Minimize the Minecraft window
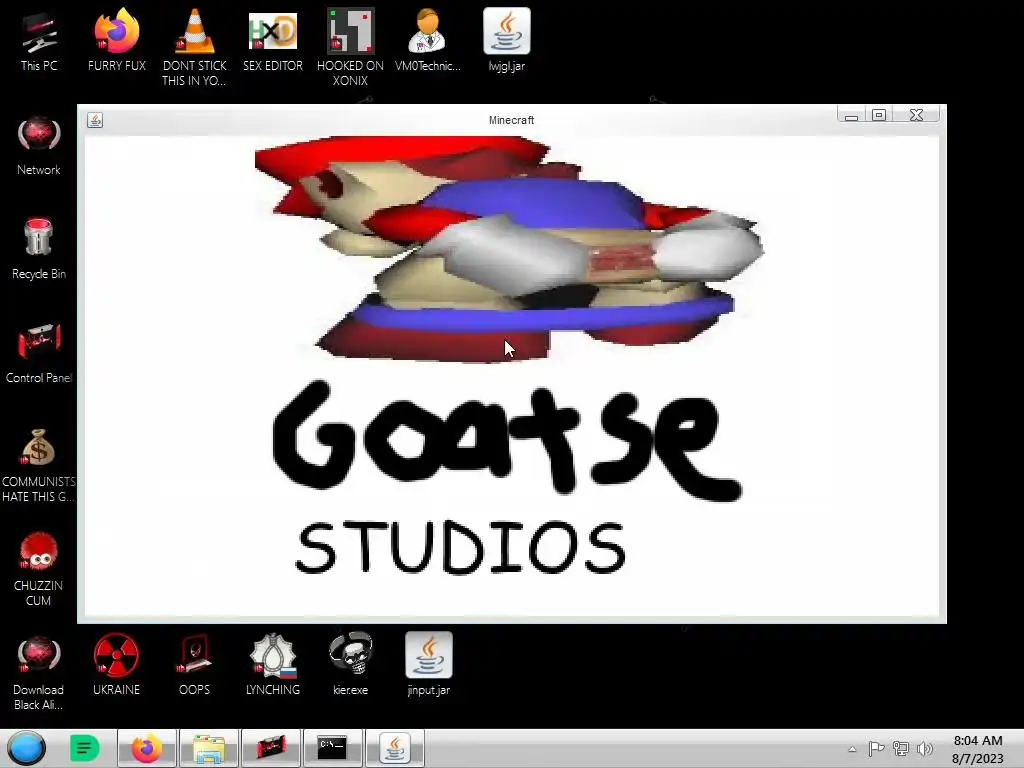1024x768 pixels. [851, 116]
